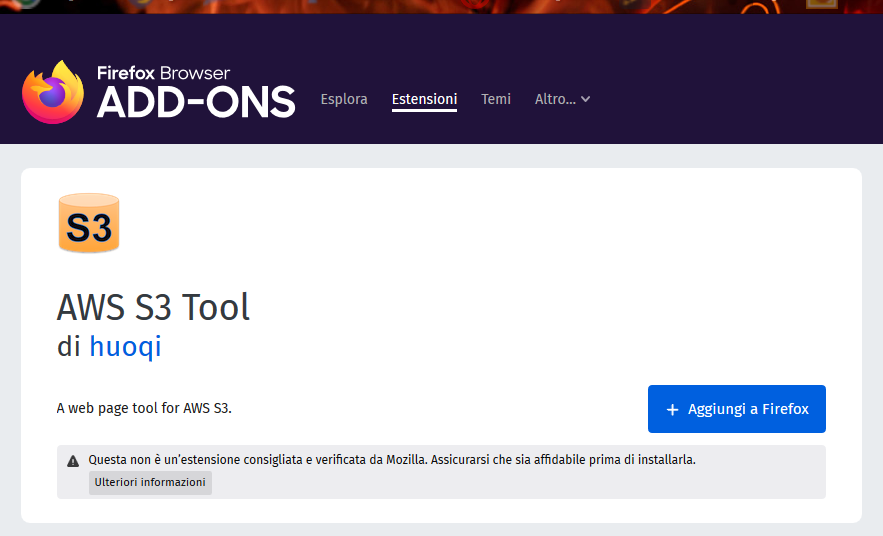The height and width of the screenshot is (536, 883).
Task: Click the Aggiungi a Firefox button
Action: click(737, 409)
